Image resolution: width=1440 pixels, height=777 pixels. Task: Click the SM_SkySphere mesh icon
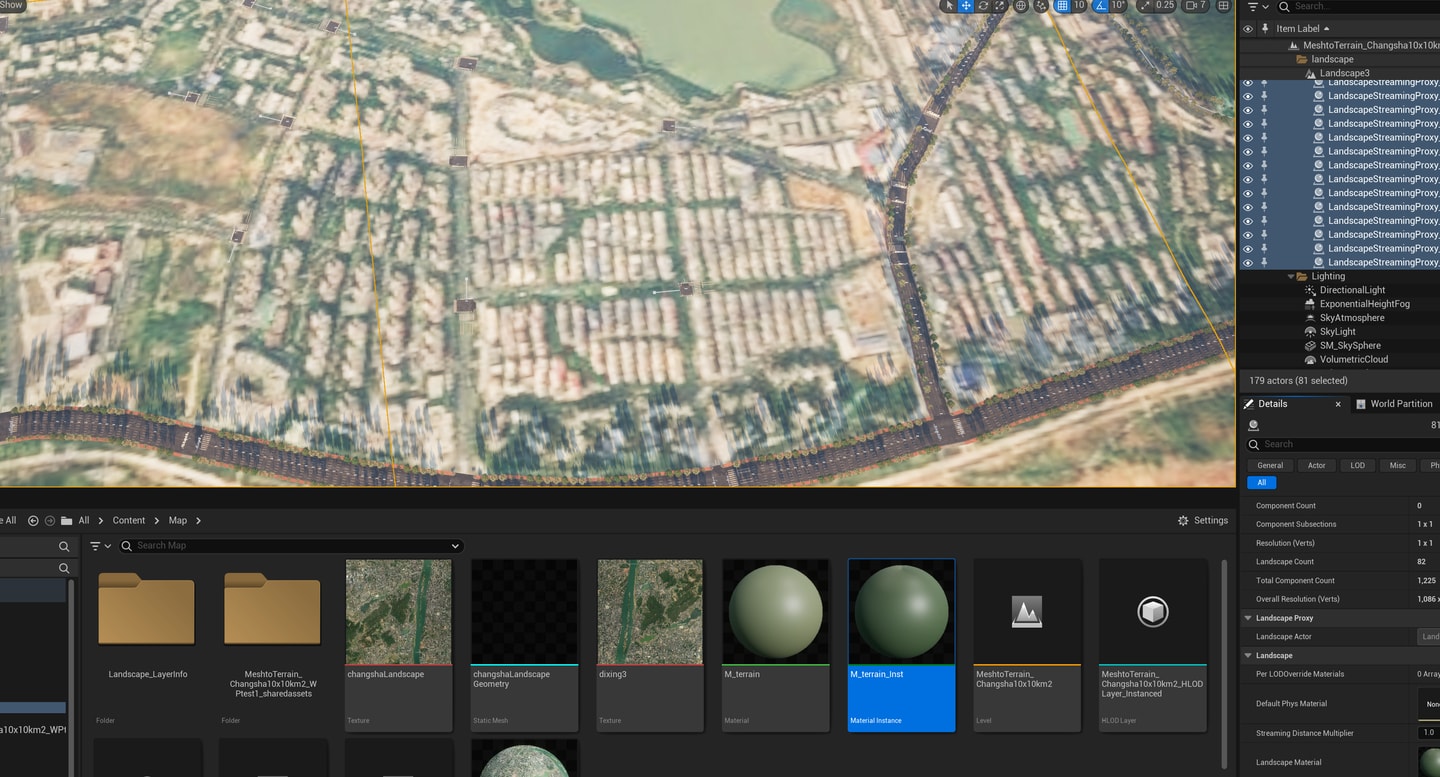1310,346
